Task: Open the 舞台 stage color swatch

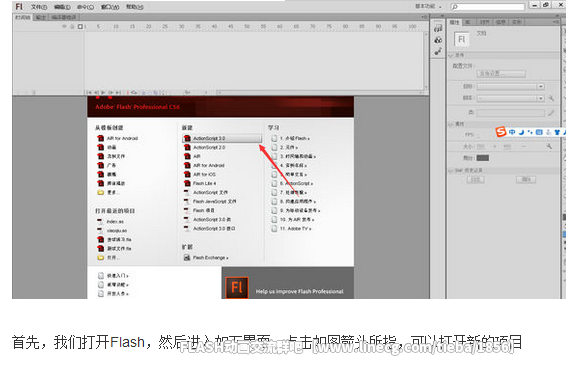Action: (483, 158)
